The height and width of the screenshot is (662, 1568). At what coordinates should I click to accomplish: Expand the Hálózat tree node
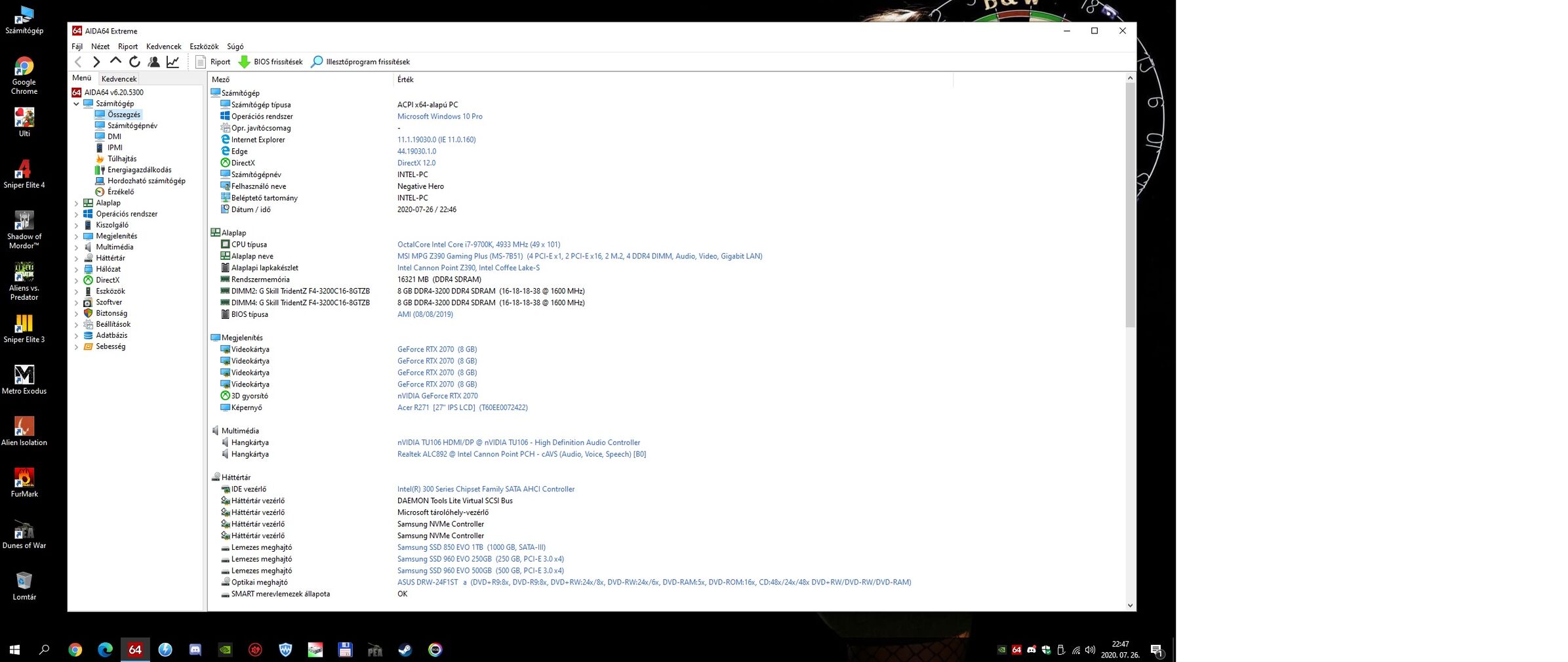pos(76,270)
